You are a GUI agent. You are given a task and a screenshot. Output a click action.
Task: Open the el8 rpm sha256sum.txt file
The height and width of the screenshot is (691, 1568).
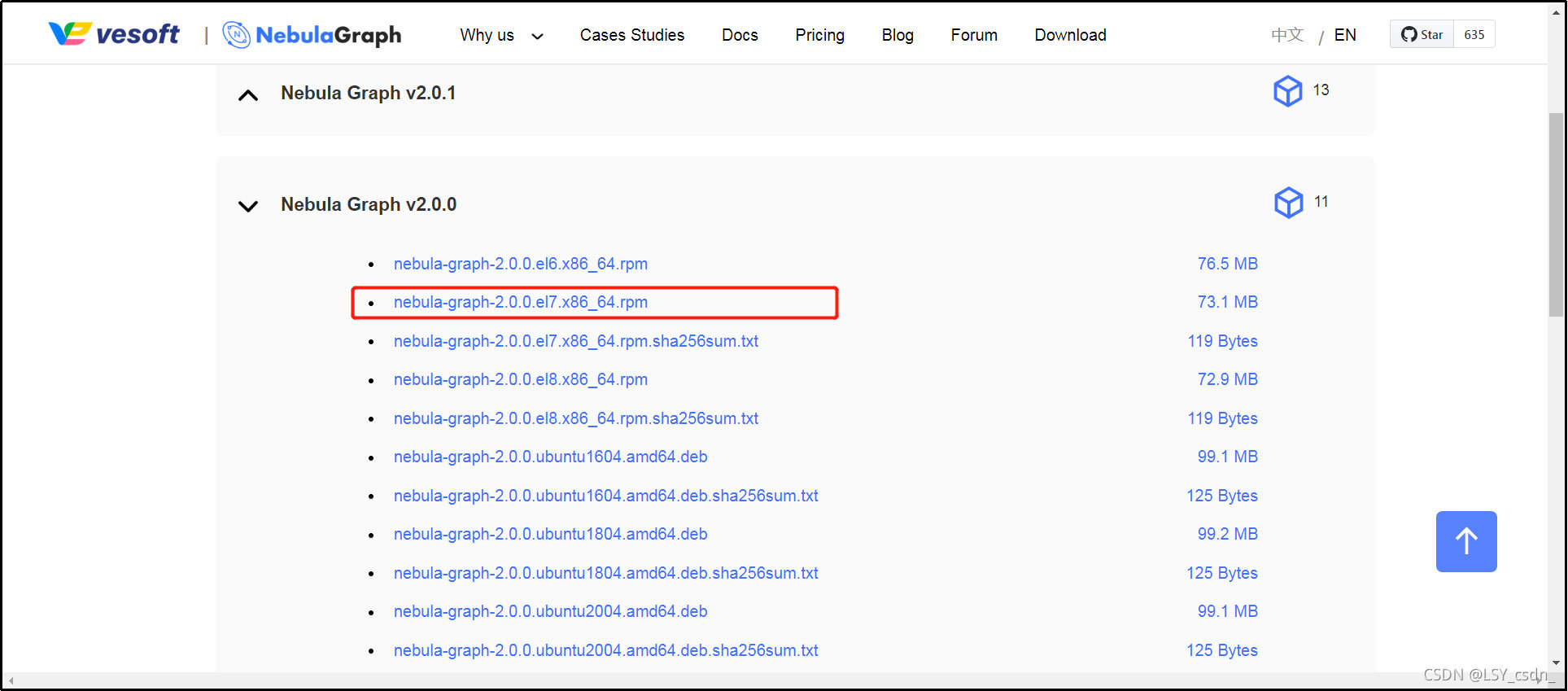576,418
